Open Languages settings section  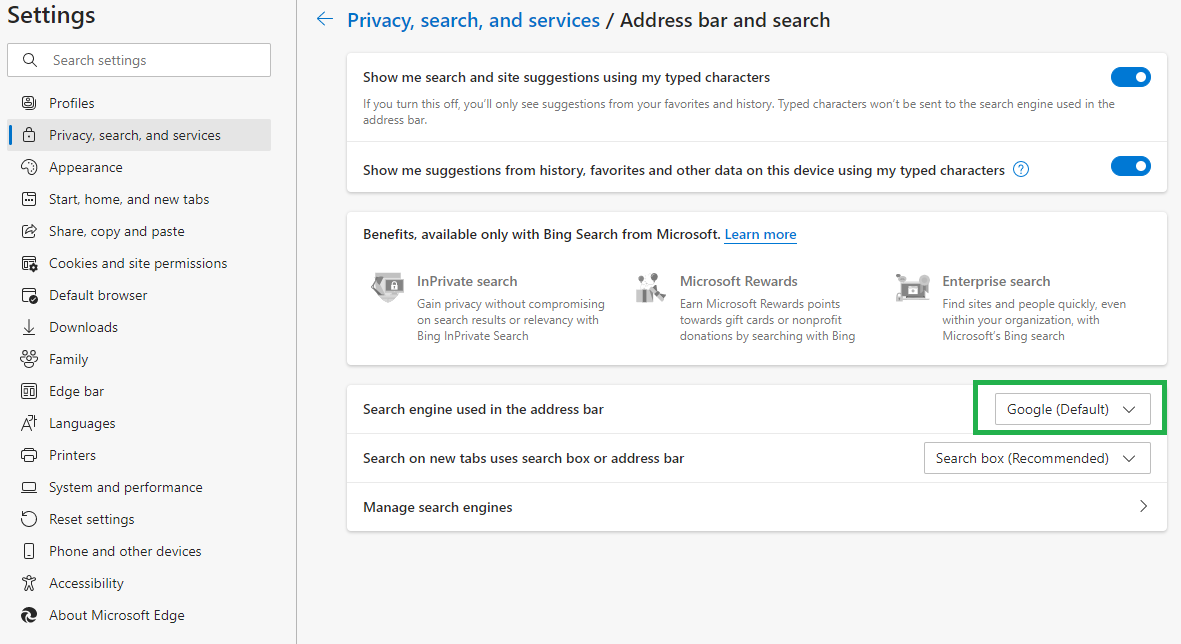click(x=139, y=423)
